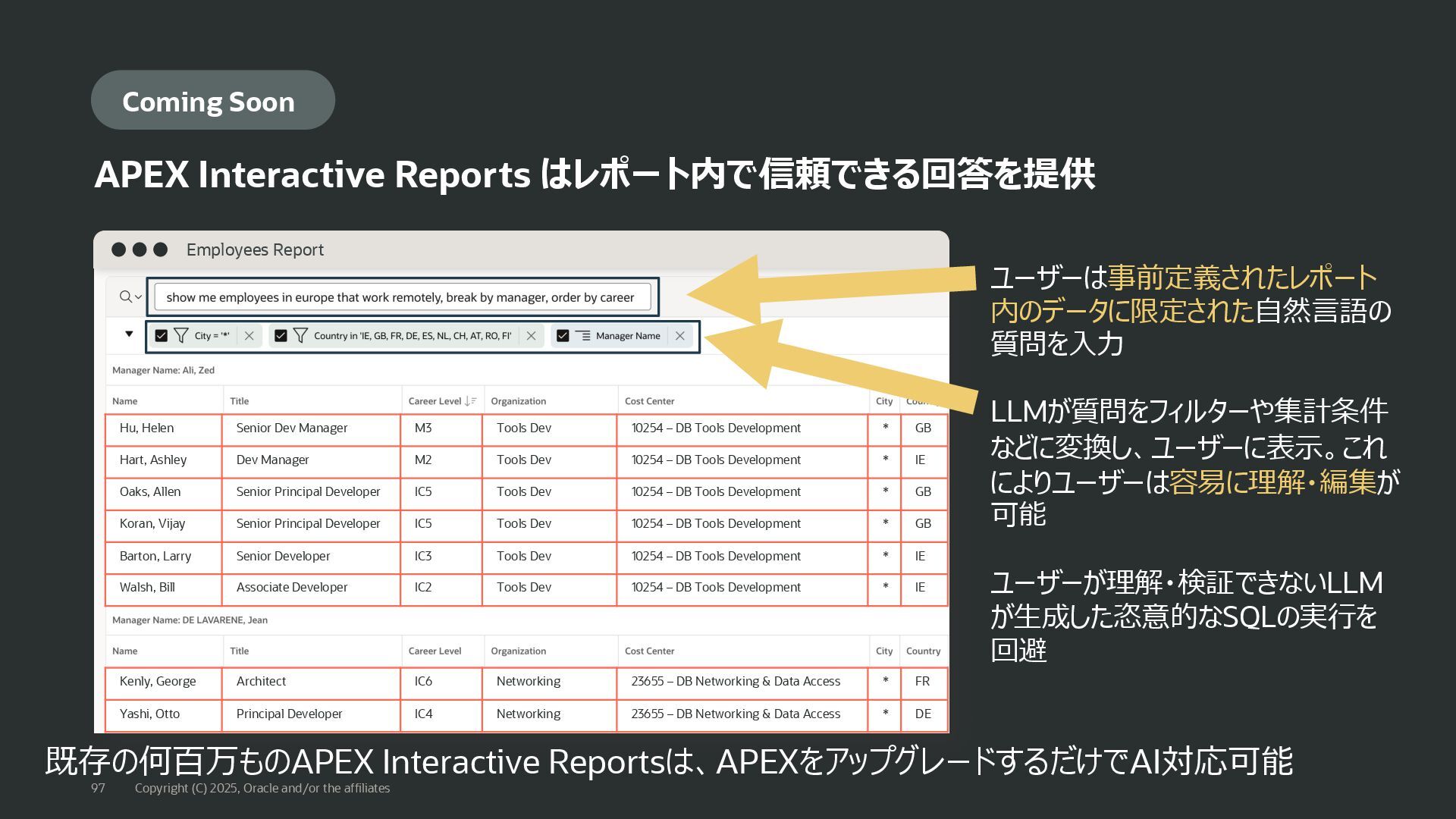Remove the Manager Name break with X
Image resolution: width=1456 pixels, height=819 pixels.
click(x=679, y=336)
